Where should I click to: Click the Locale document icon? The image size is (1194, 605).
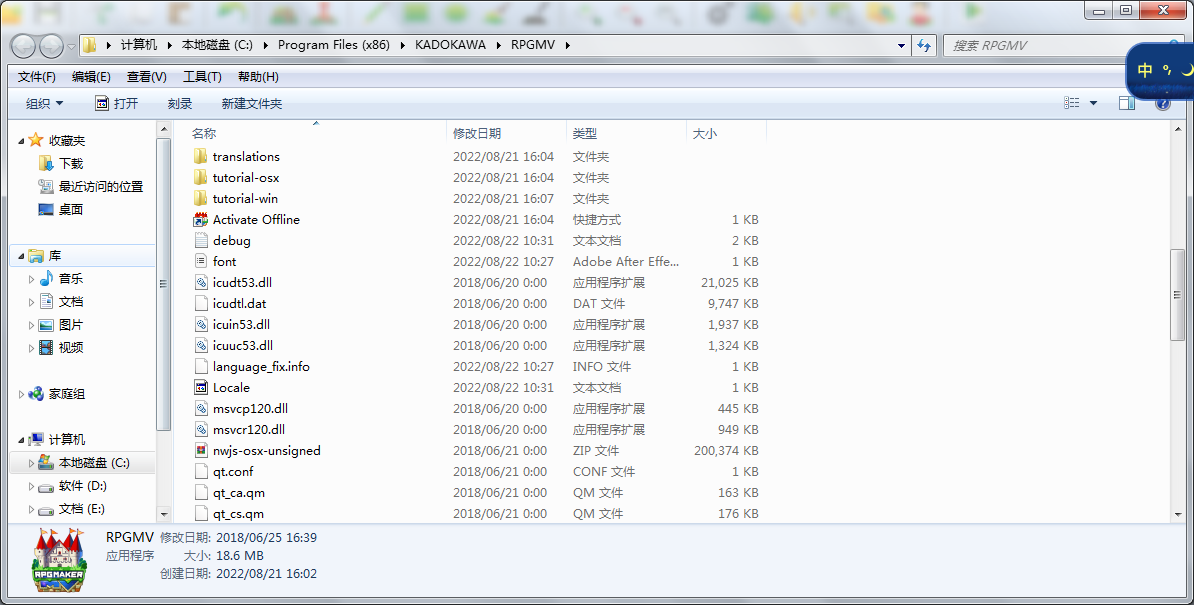pos(200,387)
